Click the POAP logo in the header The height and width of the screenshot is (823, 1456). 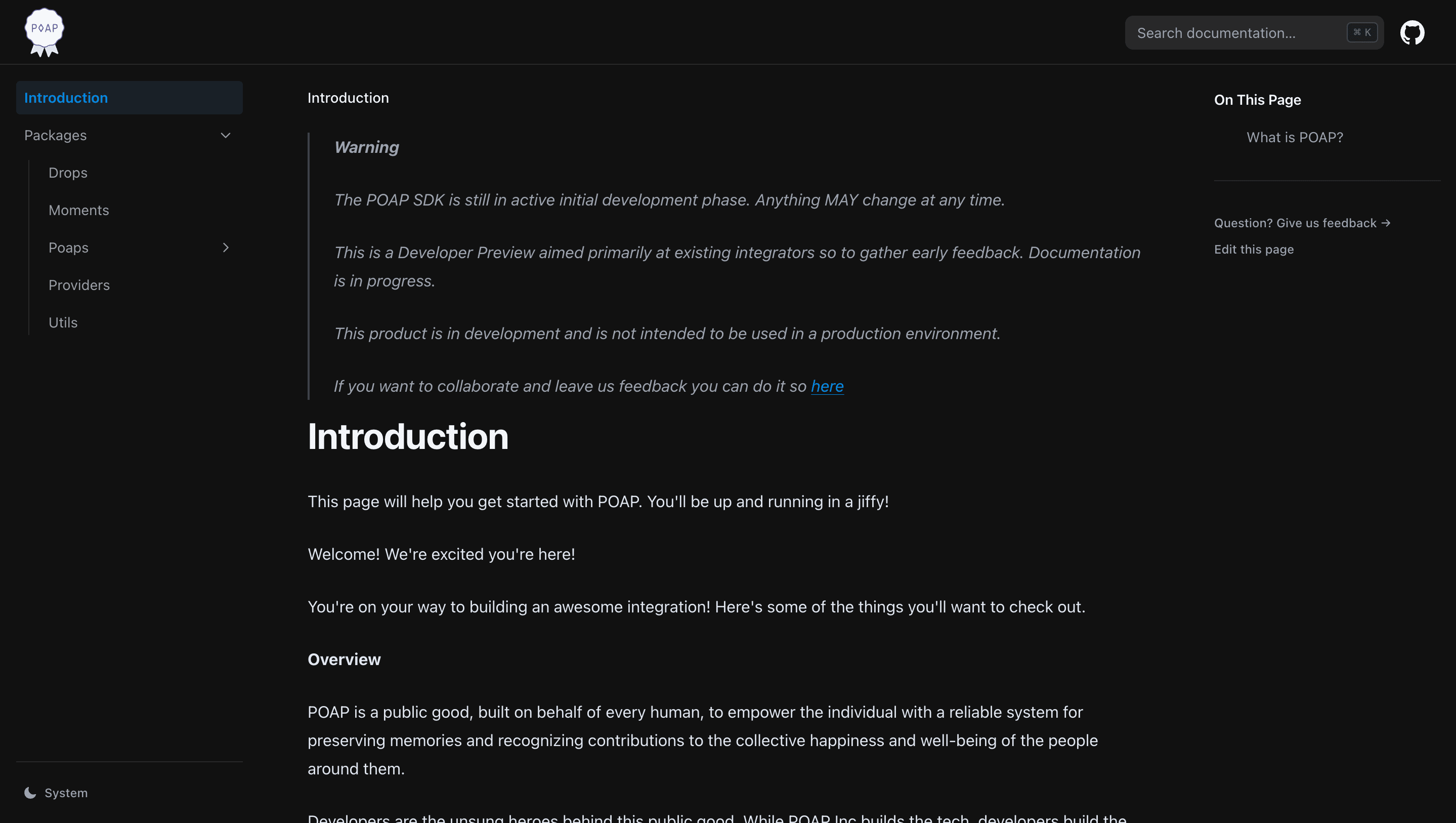pos(44,32)
